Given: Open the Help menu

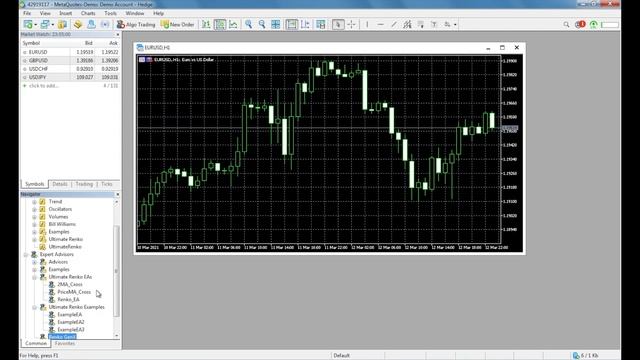Looking at the screenshot, I should pyautogui.click(x=158, y=13).
